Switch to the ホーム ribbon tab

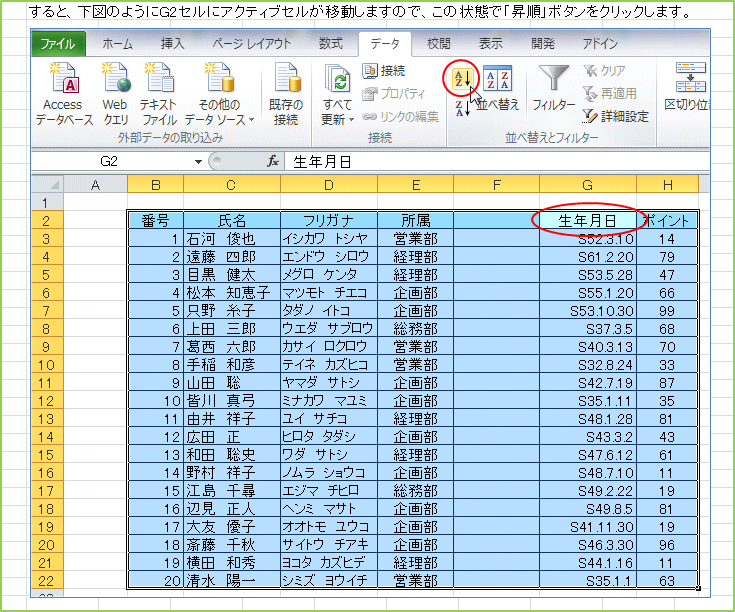click(117, 43)
